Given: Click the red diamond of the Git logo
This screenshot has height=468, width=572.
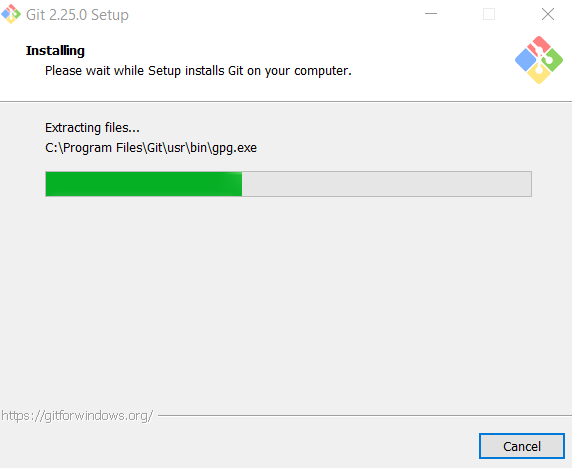Looking at the screenshot, I should [539, 46].
